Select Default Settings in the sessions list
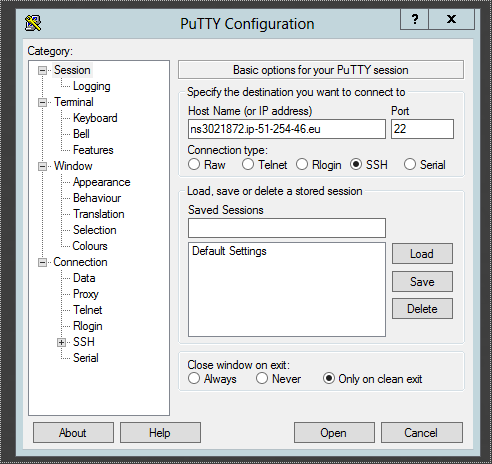 [x=229, y=251]
